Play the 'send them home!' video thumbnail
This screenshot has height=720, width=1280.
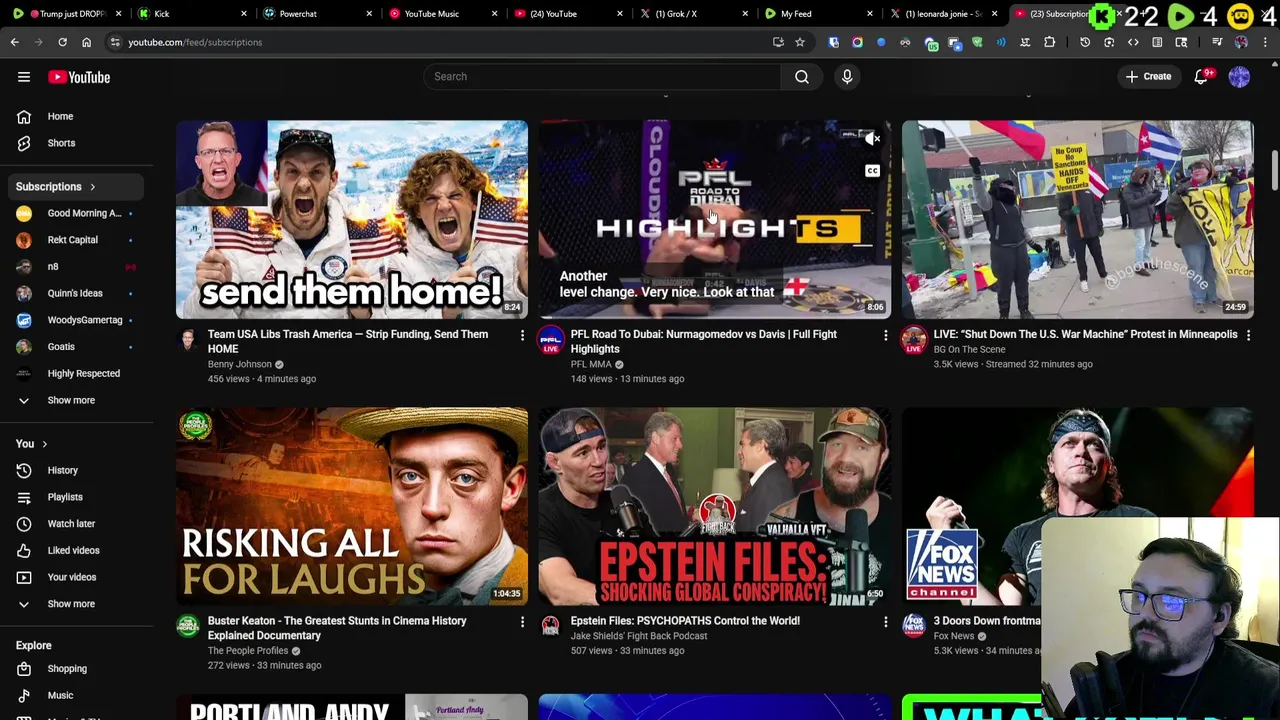click(352, 219)
